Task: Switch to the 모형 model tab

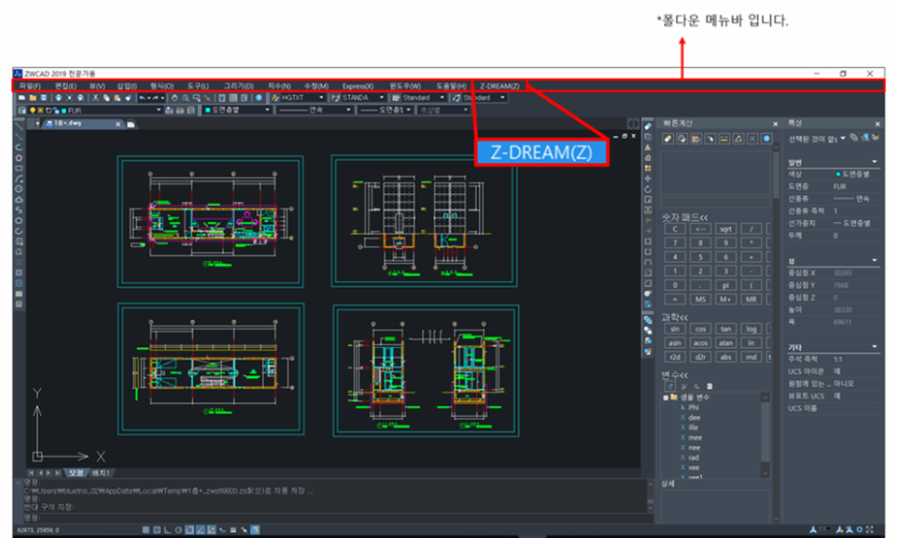Action: (x=76, y=473)
